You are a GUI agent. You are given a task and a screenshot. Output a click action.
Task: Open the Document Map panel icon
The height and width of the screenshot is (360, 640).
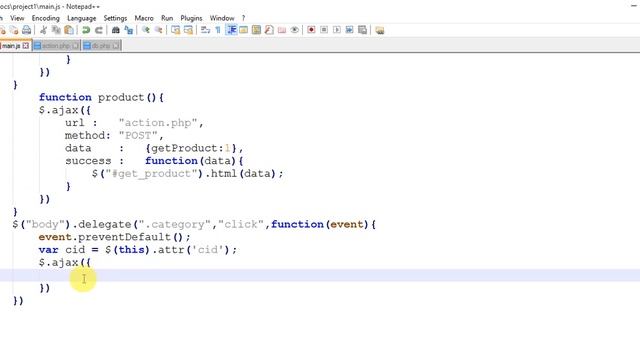[x=256, y=30]
